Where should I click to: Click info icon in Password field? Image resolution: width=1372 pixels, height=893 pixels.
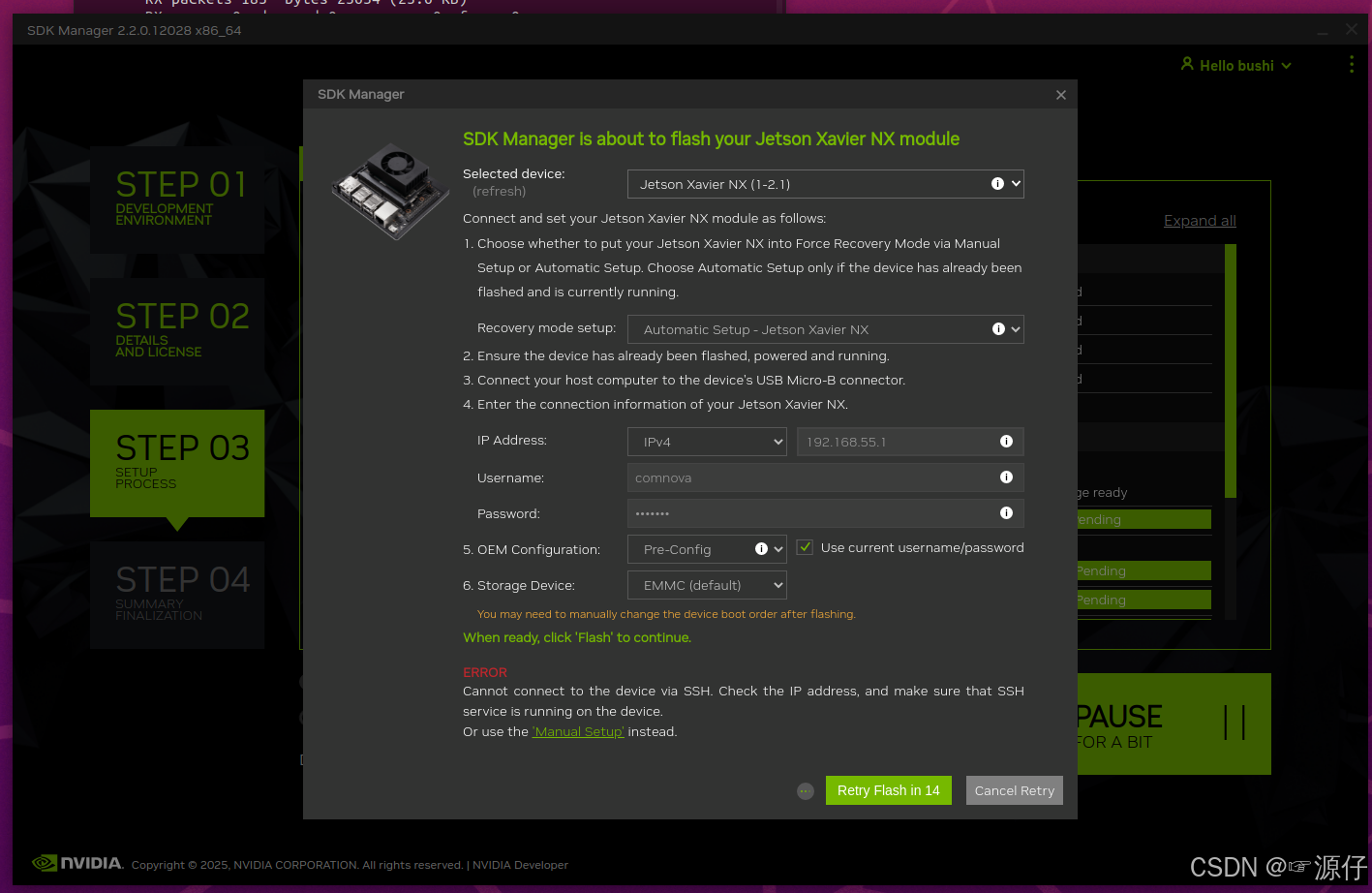(1006, 513)
